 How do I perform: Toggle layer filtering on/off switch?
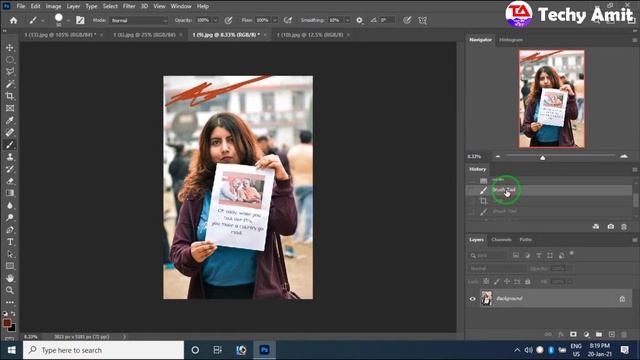pos(572,253)
